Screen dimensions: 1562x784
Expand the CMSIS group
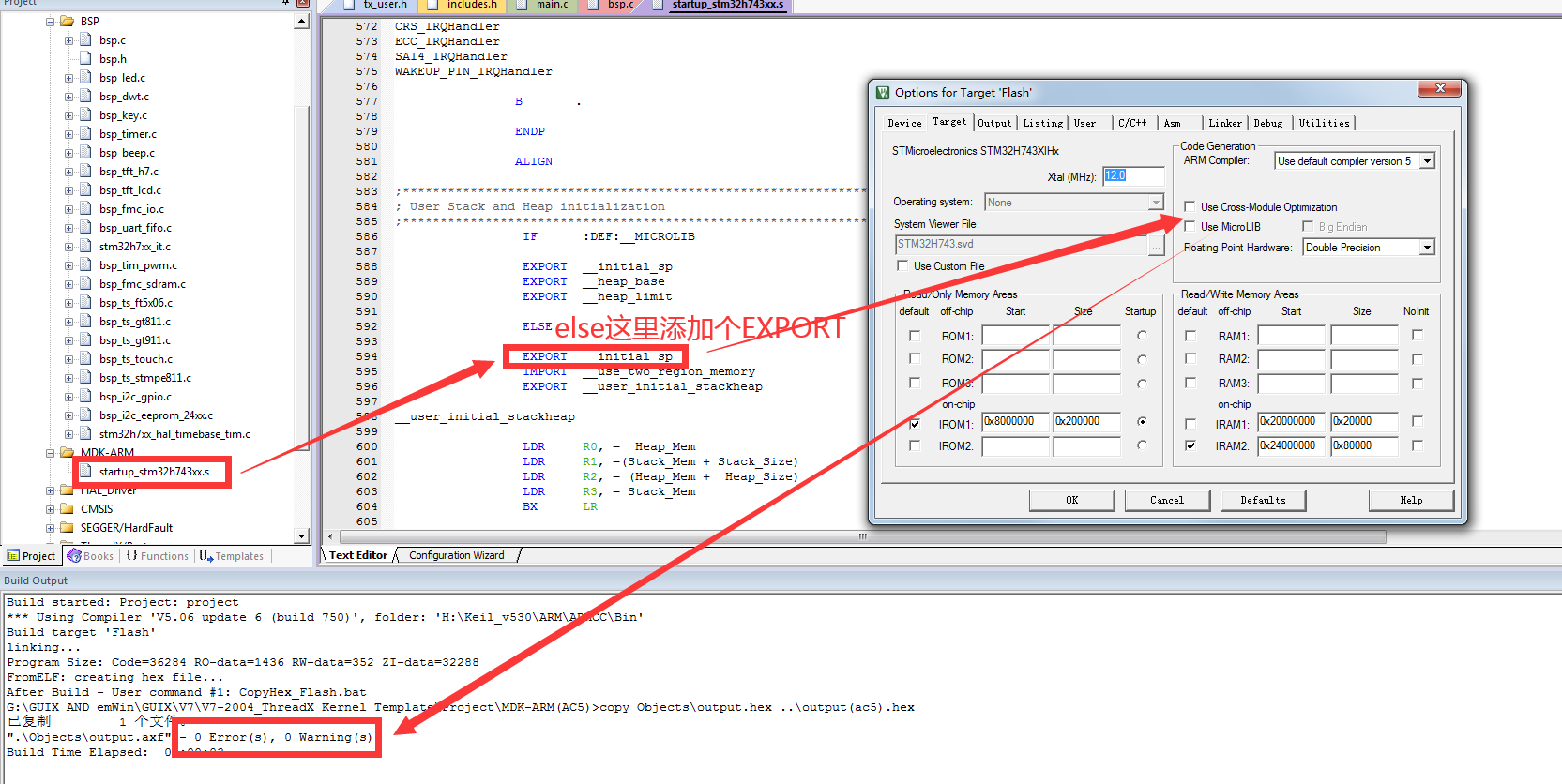51,509
